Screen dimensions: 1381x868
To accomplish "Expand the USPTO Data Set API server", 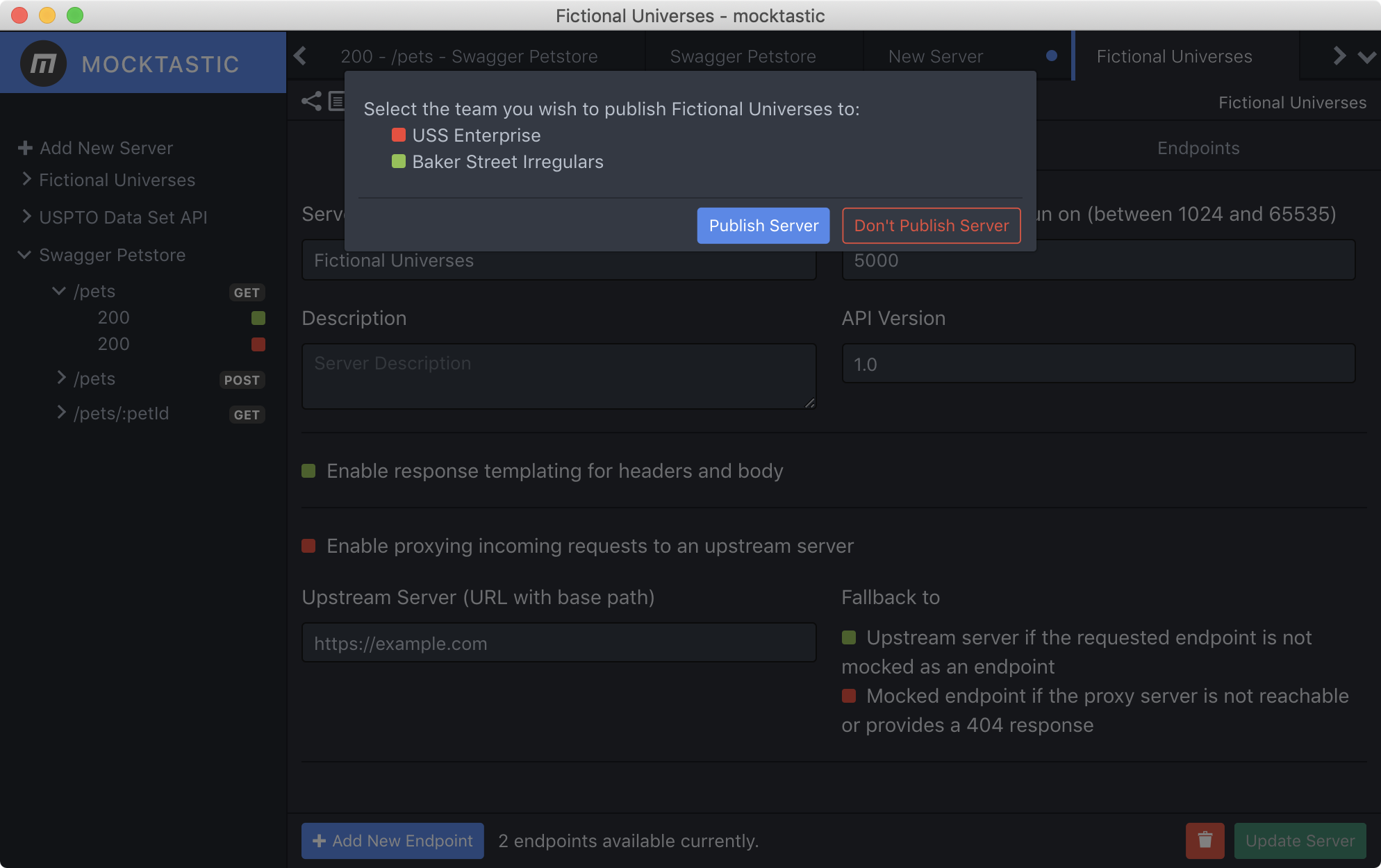I will coord(26,217).
